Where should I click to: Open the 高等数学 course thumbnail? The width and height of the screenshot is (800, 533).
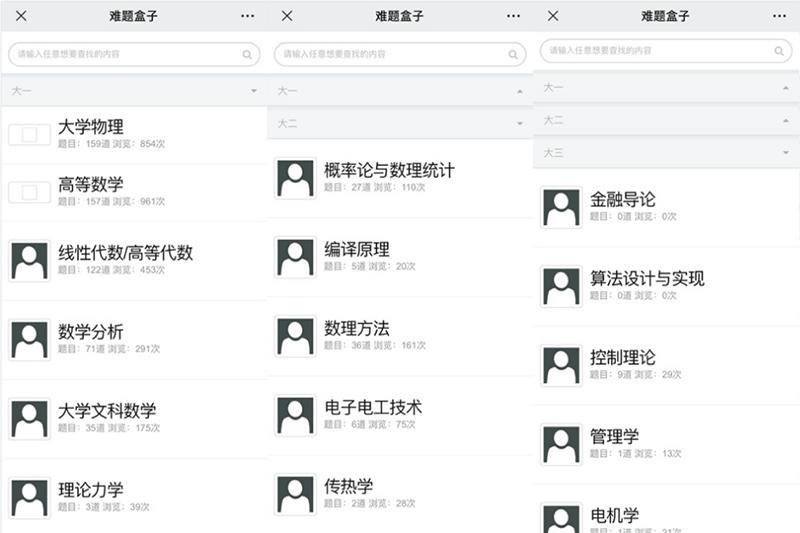(x=29, y=192)
